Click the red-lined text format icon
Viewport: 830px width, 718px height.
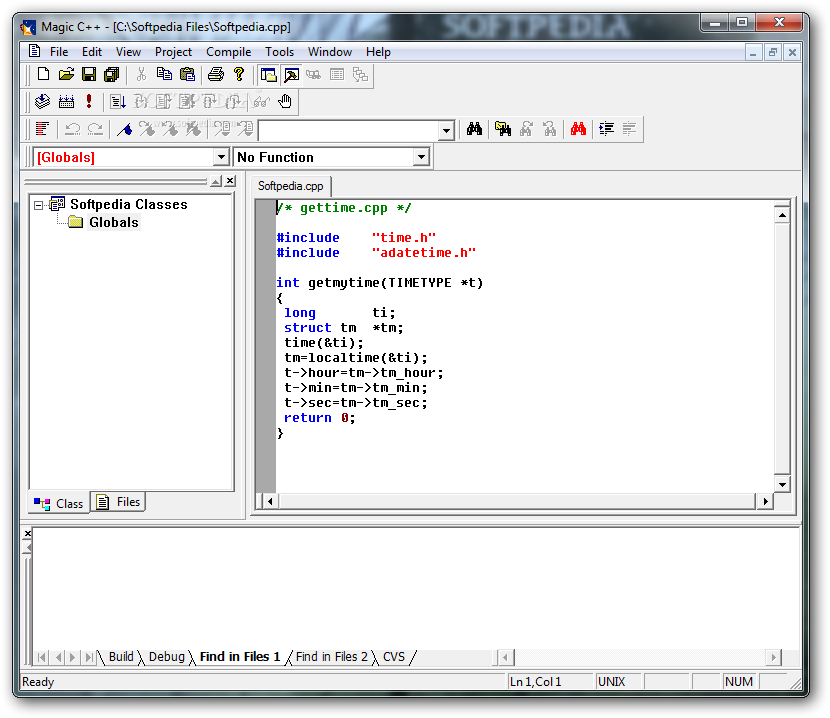pos(42,129)
